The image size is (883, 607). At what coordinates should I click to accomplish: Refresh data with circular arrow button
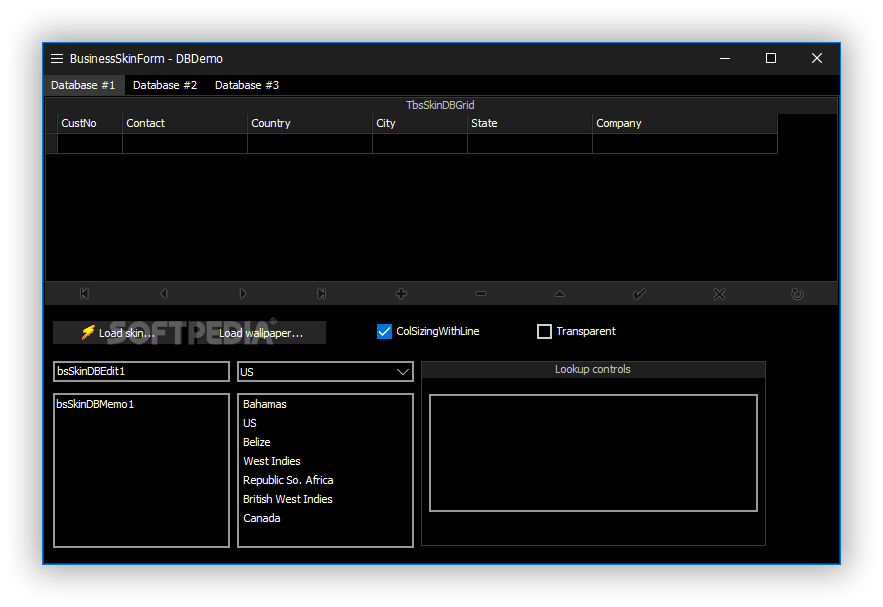(797, 293)
